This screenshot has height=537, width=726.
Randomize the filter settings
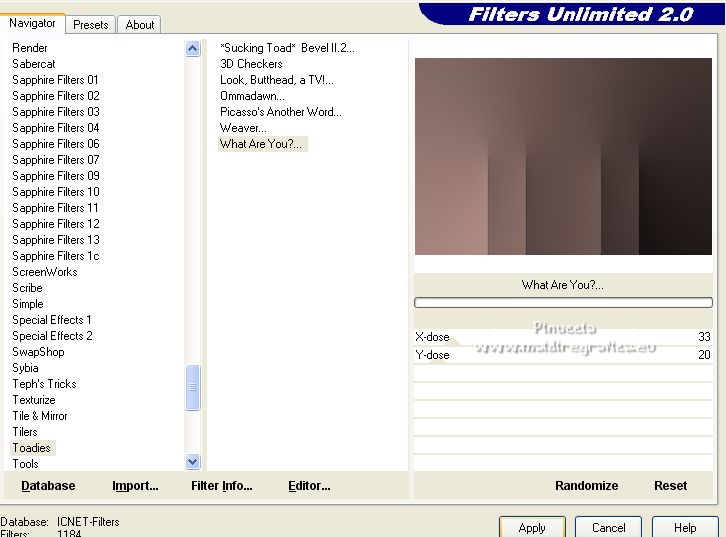click(x=587, y=486)
